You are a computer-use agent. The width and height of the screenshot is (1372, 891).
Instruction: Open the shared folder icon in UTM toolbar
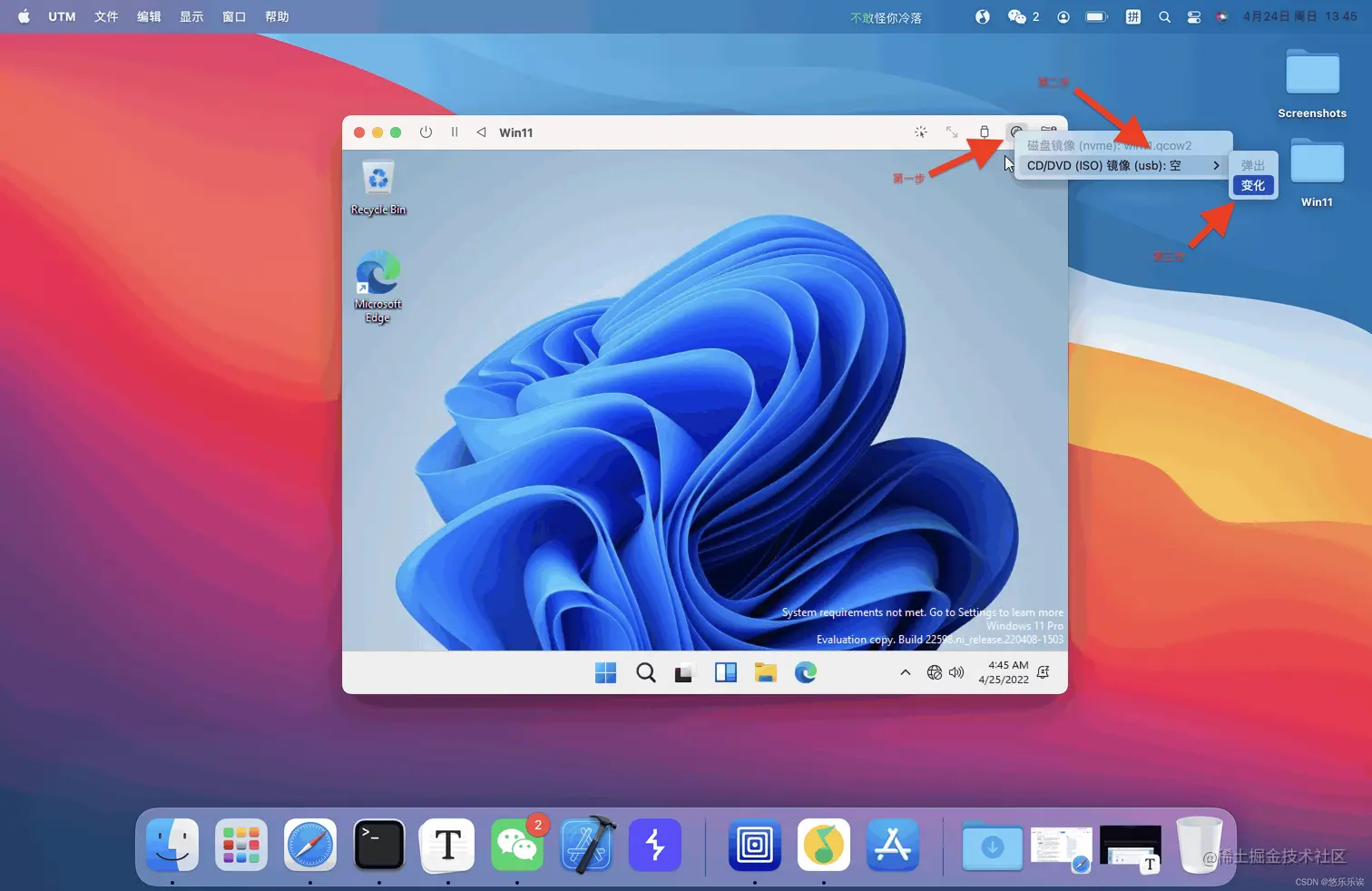pos(1049,130)
